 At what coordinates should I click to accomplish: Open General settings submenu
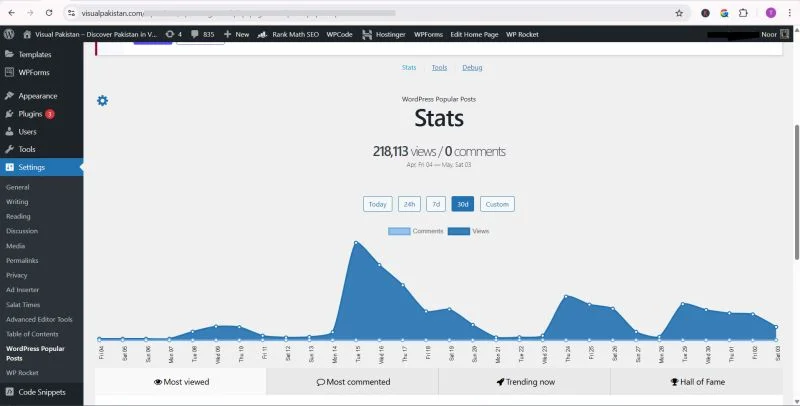point(17,187)
